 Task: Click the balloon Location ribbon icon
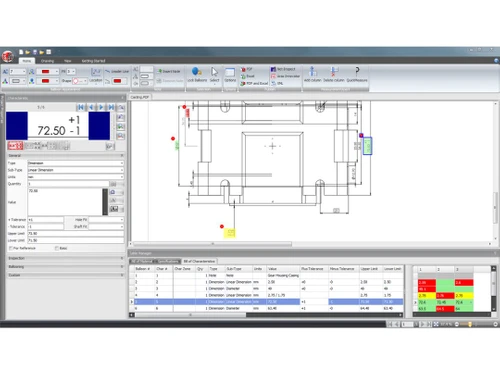[96, 75]
